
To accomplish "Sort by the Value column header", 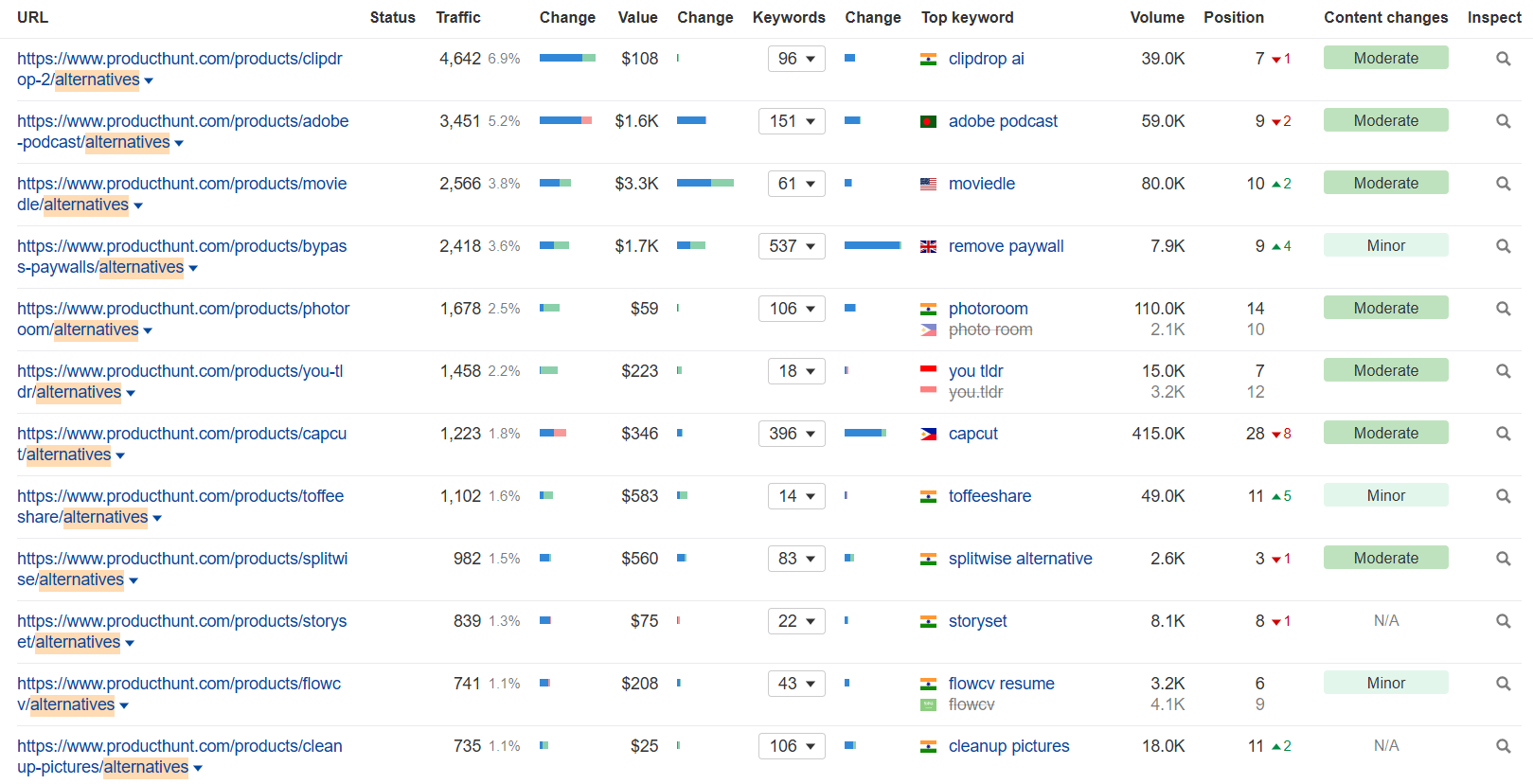I will [638, 17].
